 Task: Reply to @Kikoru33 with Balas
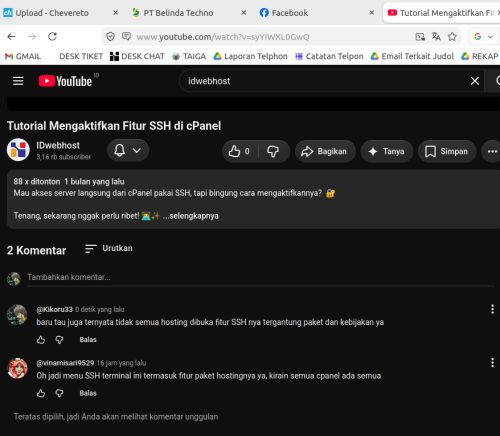click(88, 340)
